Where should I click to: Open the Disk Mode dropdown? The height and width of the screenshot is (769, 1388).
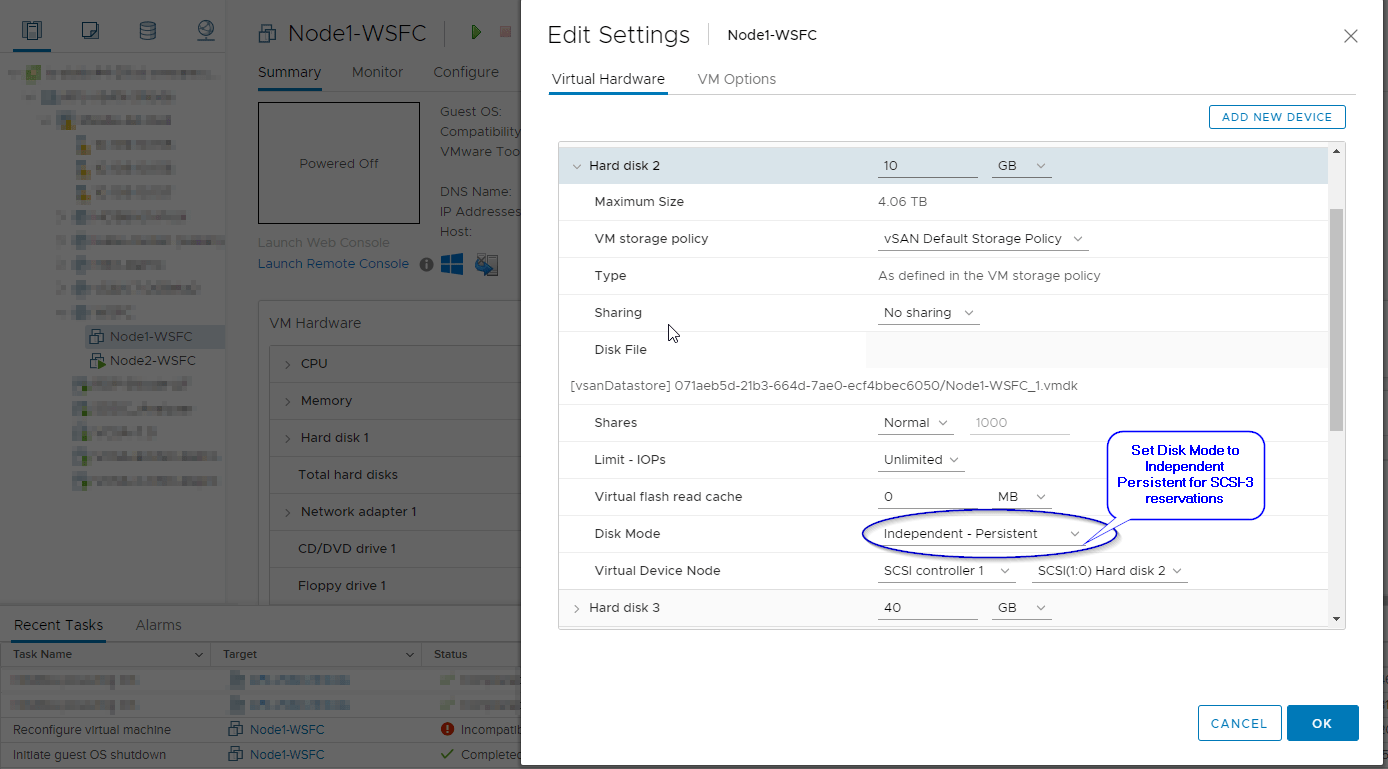click(x=980, y=534)
